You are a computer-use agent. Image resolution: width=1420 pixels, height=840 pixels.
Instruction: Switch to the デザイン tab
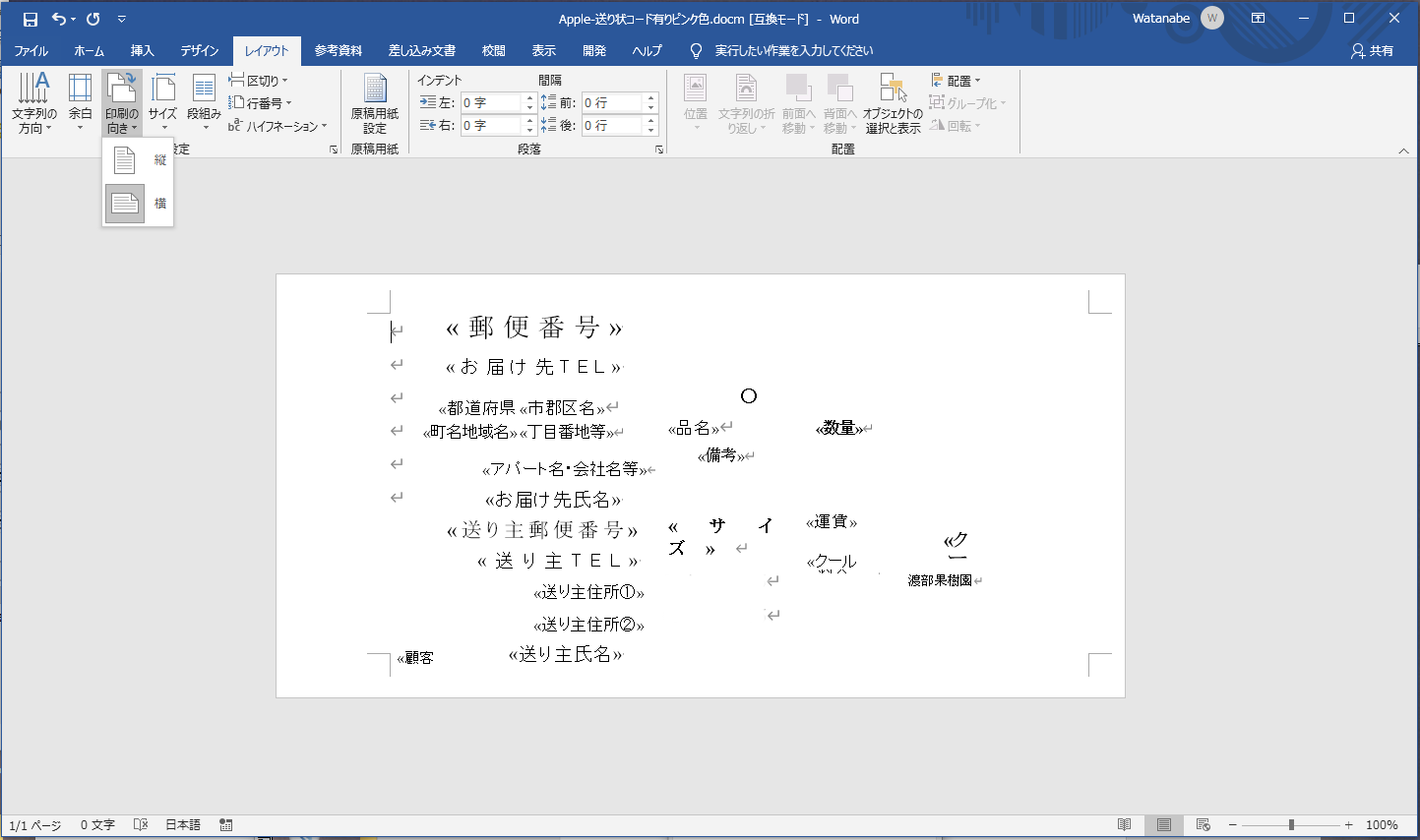[x=200, y=50]
